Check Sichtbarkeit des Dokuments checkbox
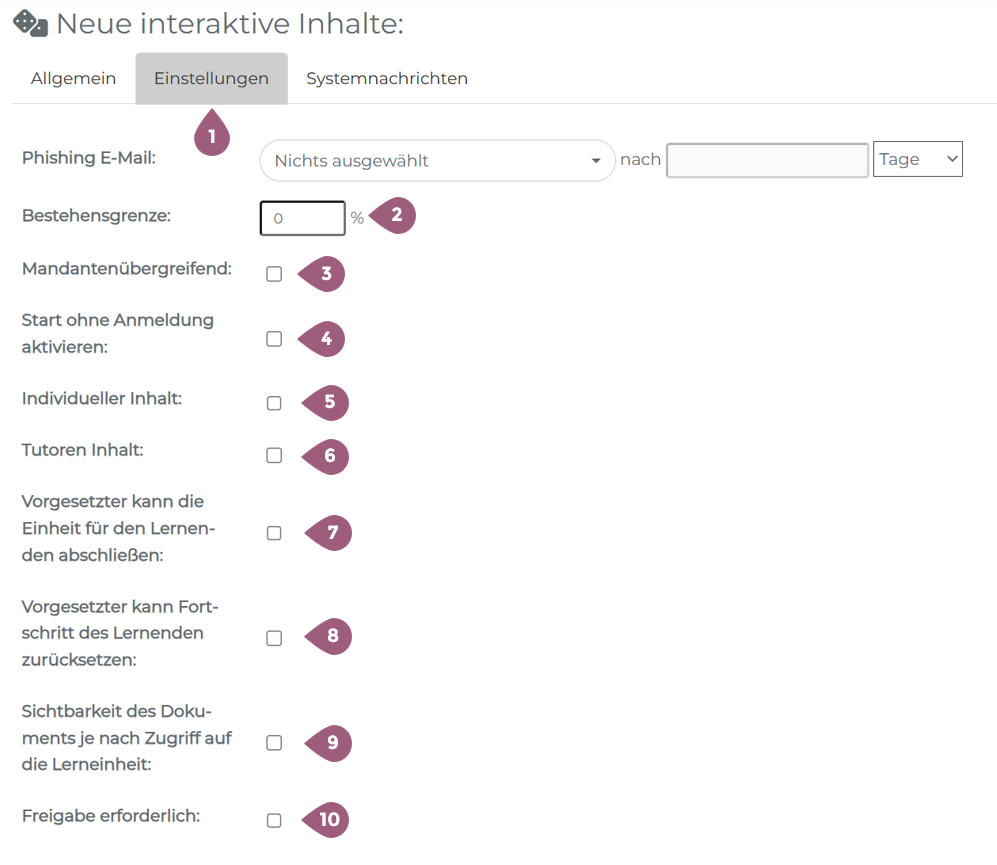This screenshot has height=865, width=997. point(274,743)
